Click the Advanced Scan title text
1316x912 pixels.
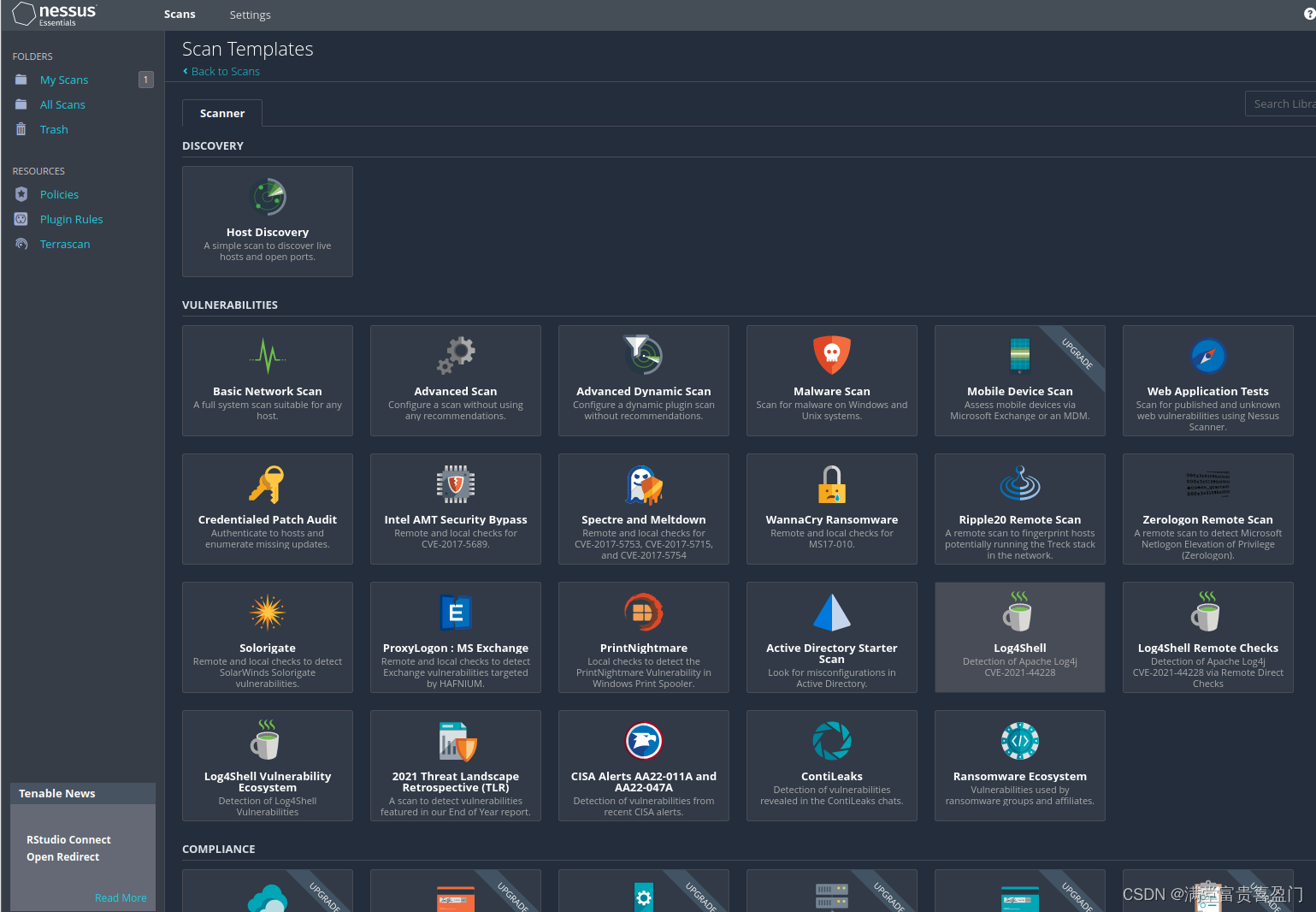[456, 391]
